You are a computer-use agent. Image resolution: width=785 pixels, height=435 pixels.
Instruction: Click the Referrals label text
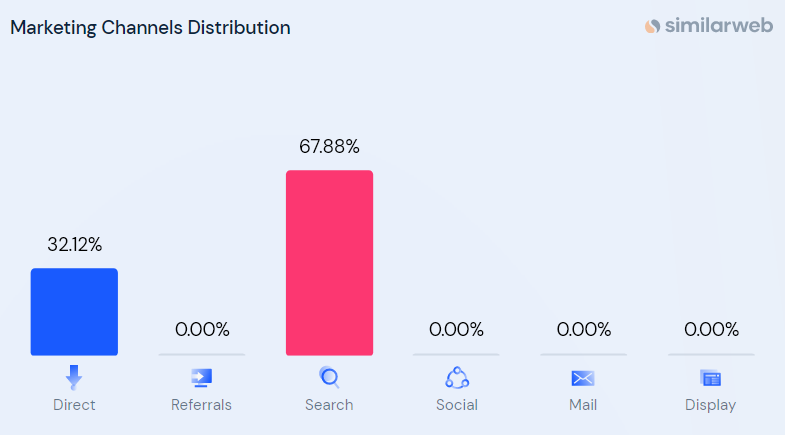[x=201, y=404]
